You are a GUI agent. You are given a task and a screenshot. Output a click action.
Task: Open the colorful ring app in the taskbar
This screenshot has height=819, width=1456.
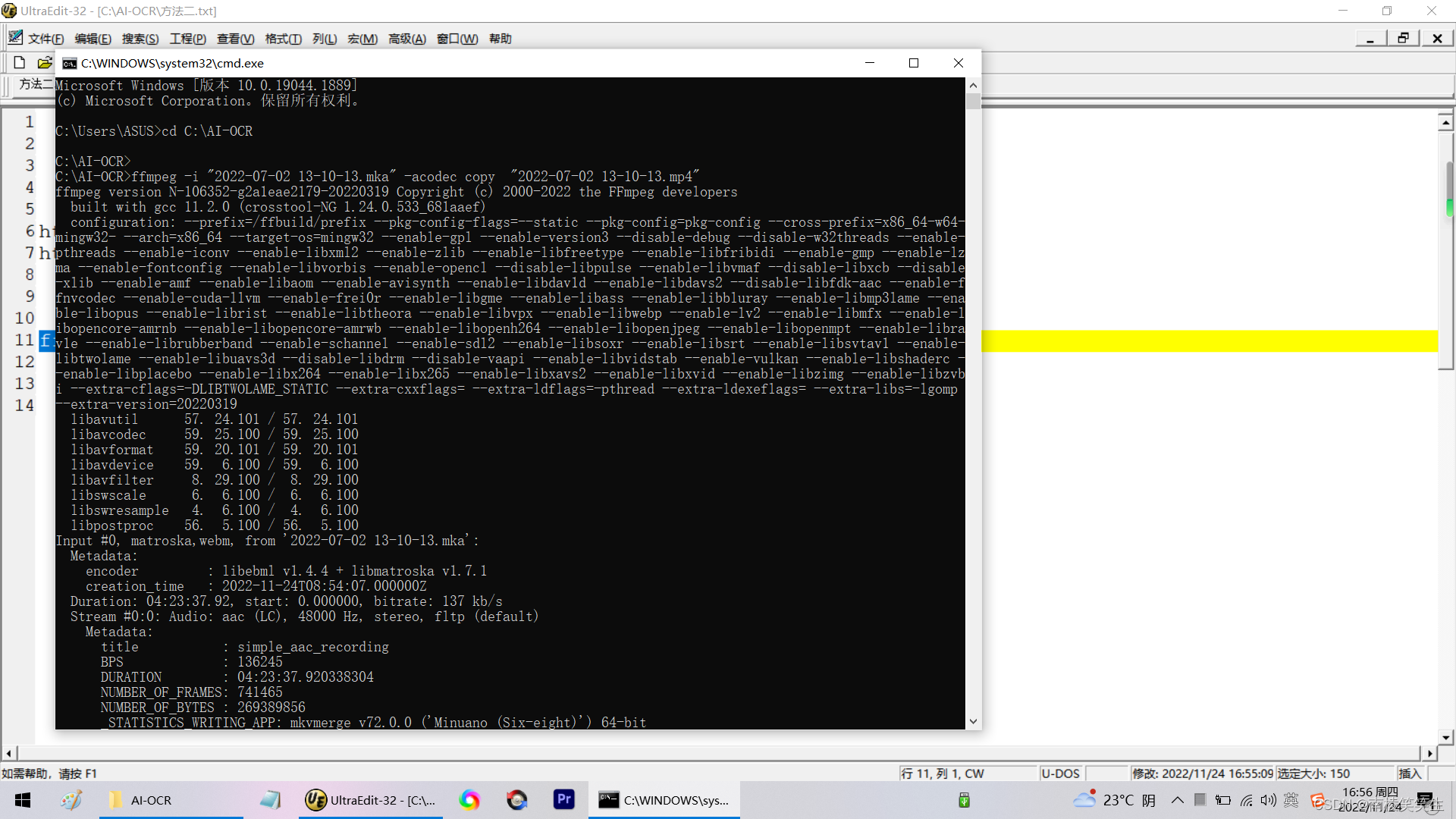coord(469,800)
